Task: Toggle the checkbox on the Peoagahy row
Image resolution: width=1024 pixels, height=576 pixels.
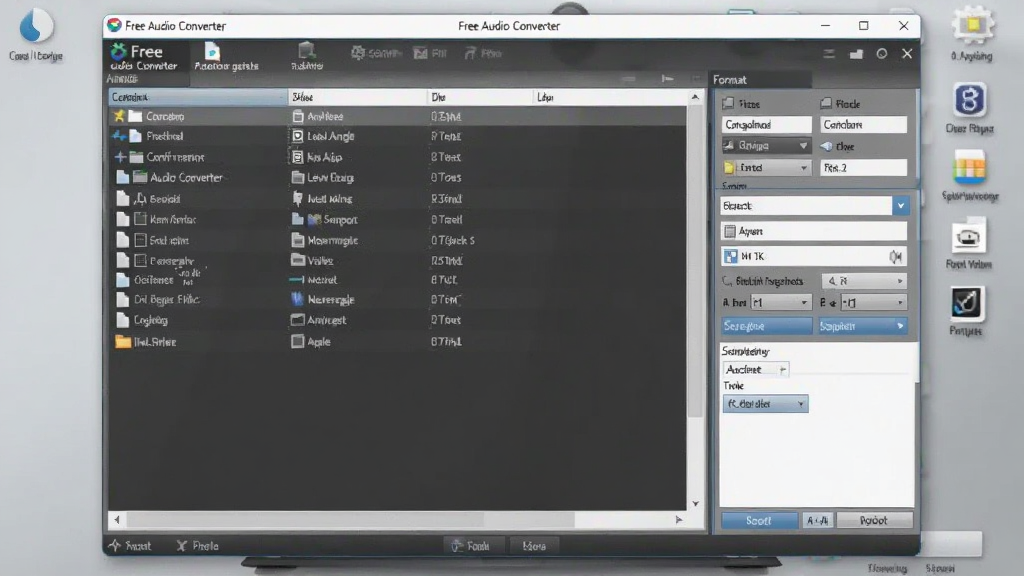Action: pos(140,260)
